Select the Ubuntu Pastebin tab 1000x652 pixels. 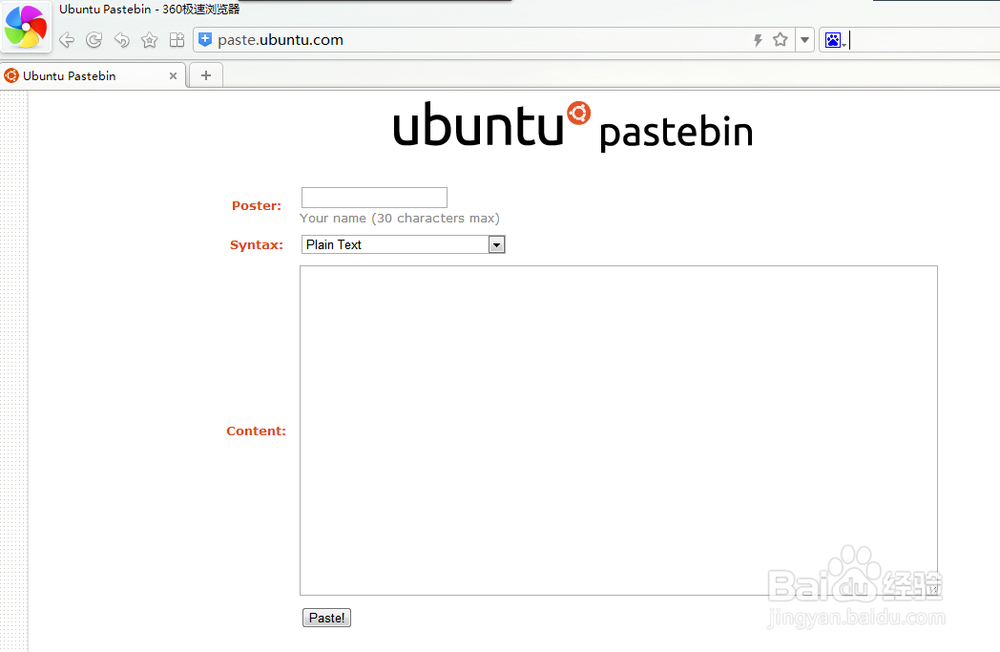point(93,76)
